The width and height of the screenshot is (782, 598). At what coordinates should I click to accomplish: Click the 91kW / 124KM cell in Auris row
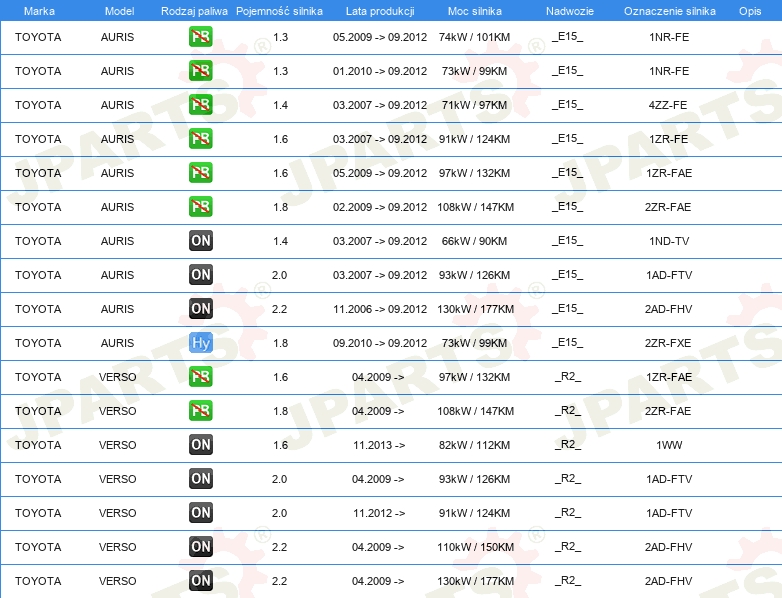(474, 139)
